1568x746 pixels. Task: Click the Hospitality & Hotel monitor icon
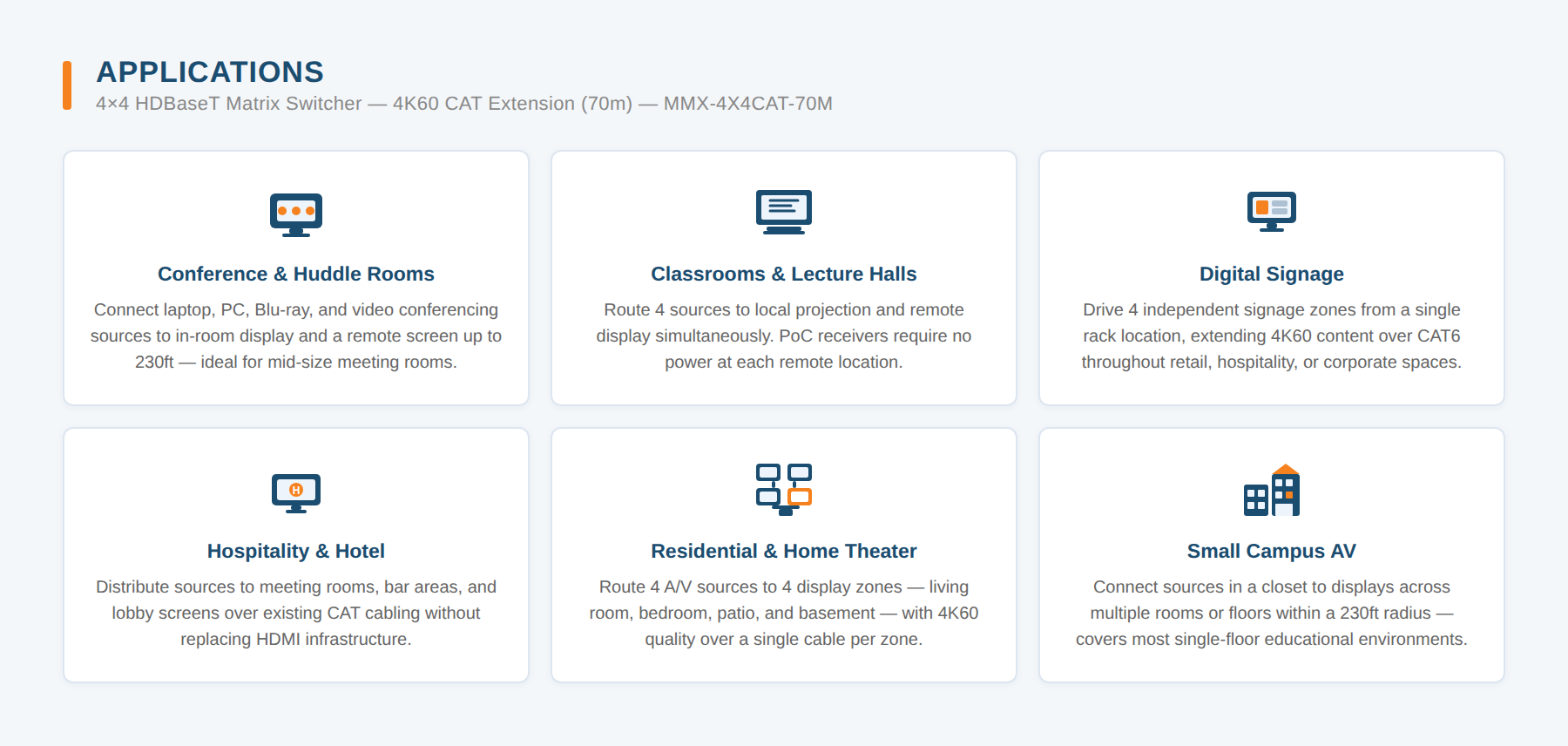(296, 492)
